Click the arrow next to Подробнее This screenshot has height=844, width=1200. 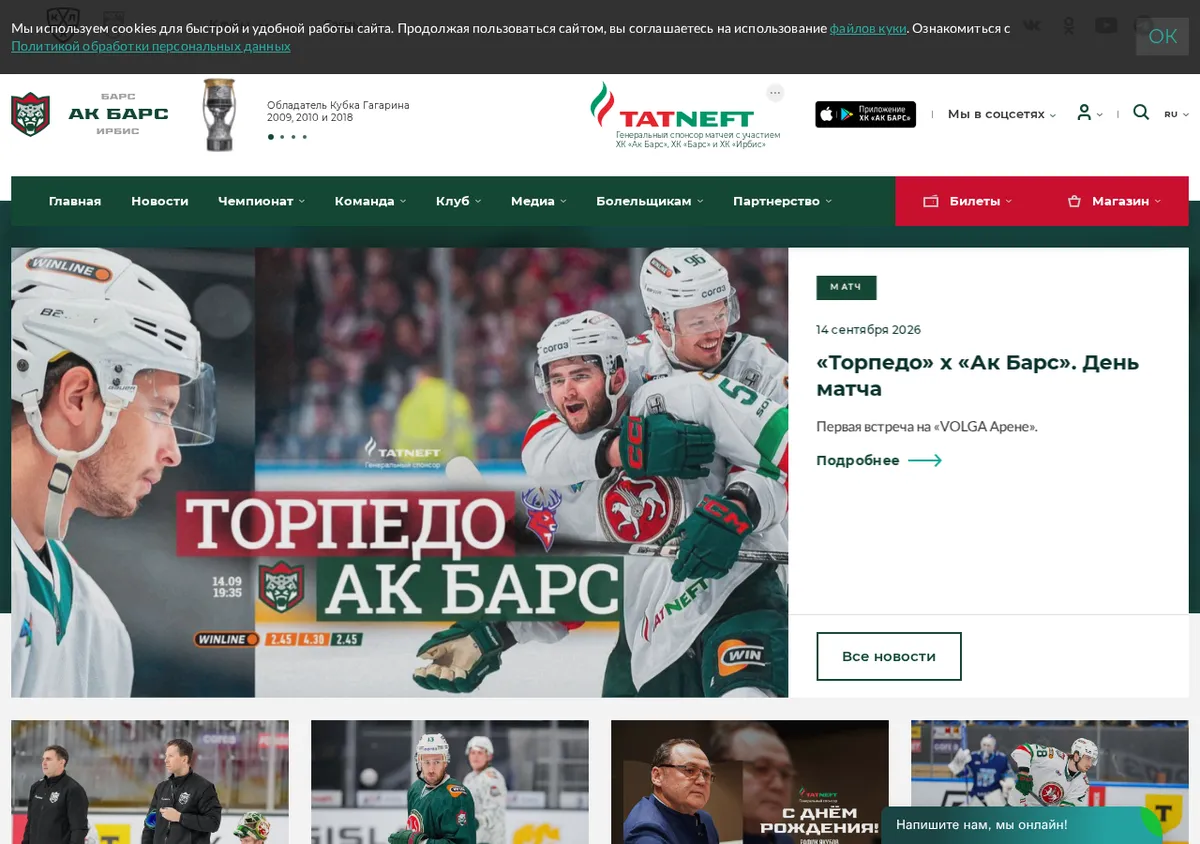(x=925, y=461)
